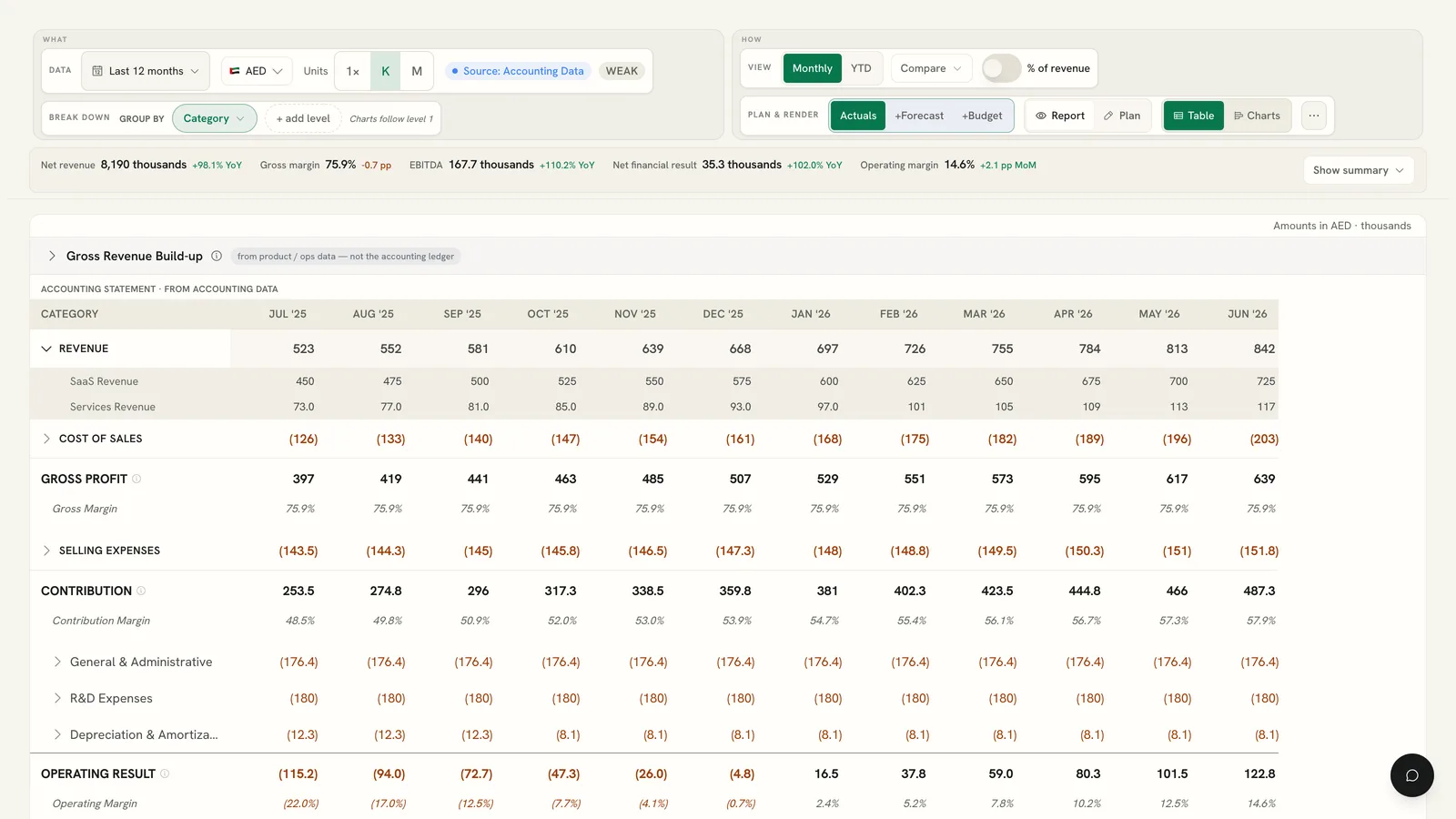Click the Gross margin 75.9% metric
Screen dimensions: 1456x819
(x=325, y=165)
